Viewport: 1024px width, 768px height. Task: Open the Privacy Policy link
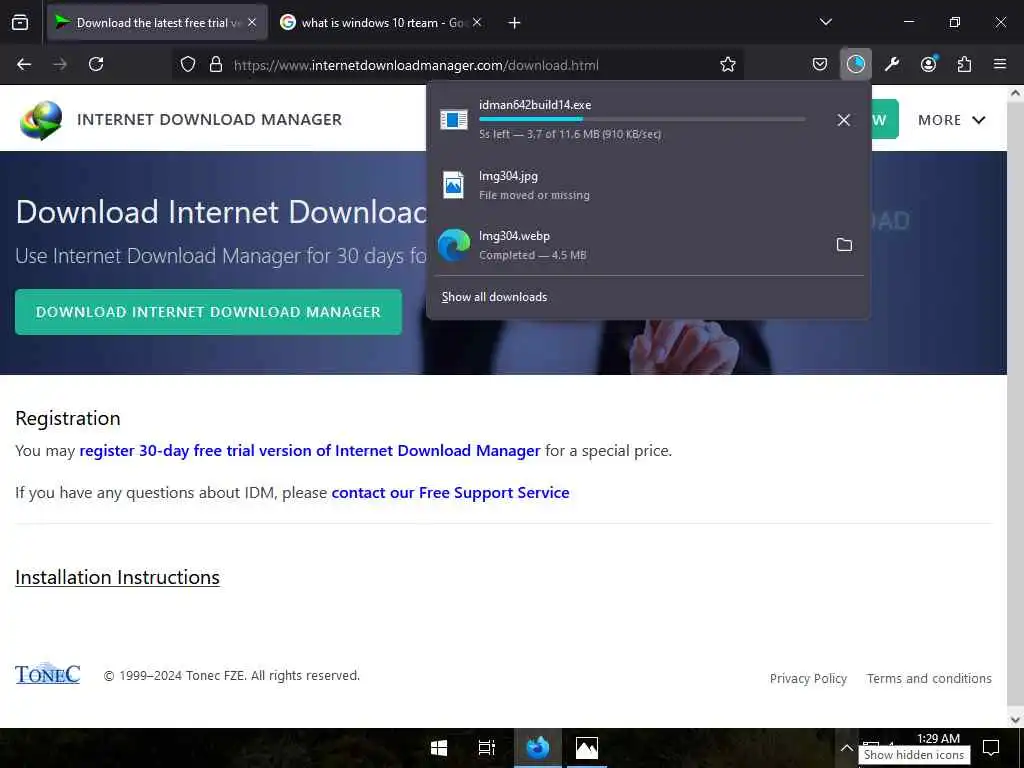(808, 679)
